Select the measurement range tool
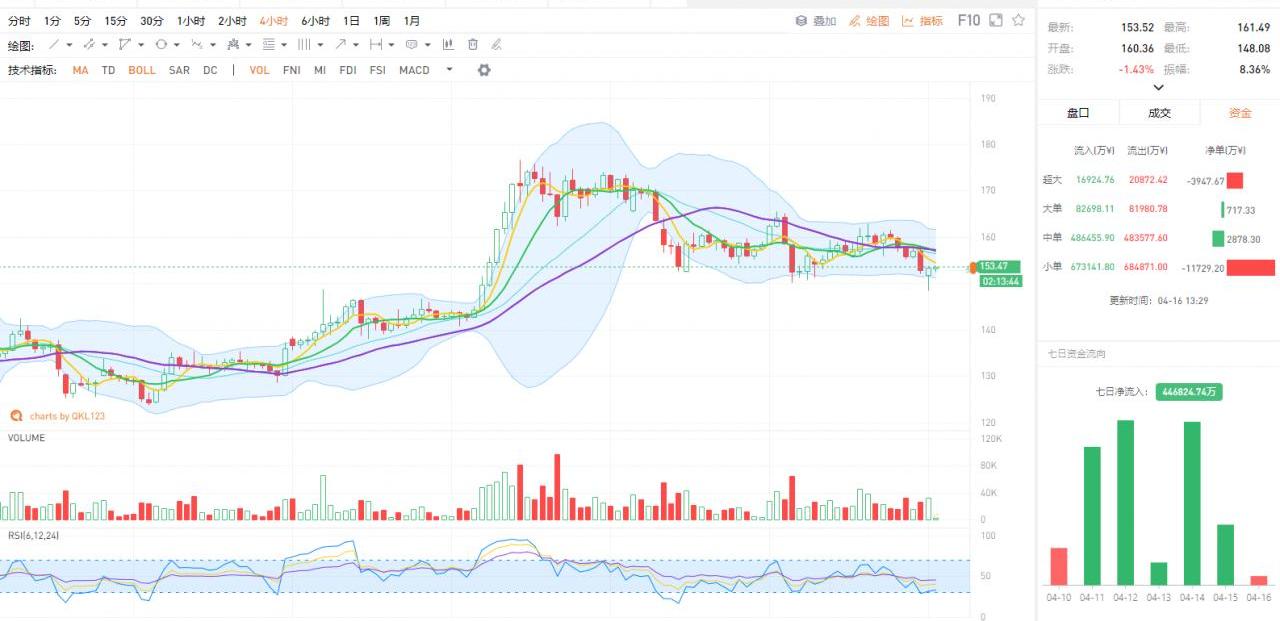Image resolution: width=1280 pixels, height=621 pixels. (x=375, y=45)
